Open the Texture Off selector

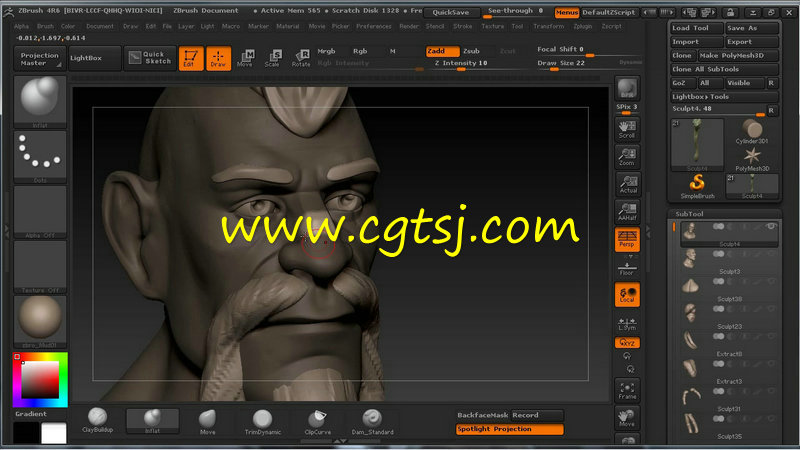pos(40,267)
